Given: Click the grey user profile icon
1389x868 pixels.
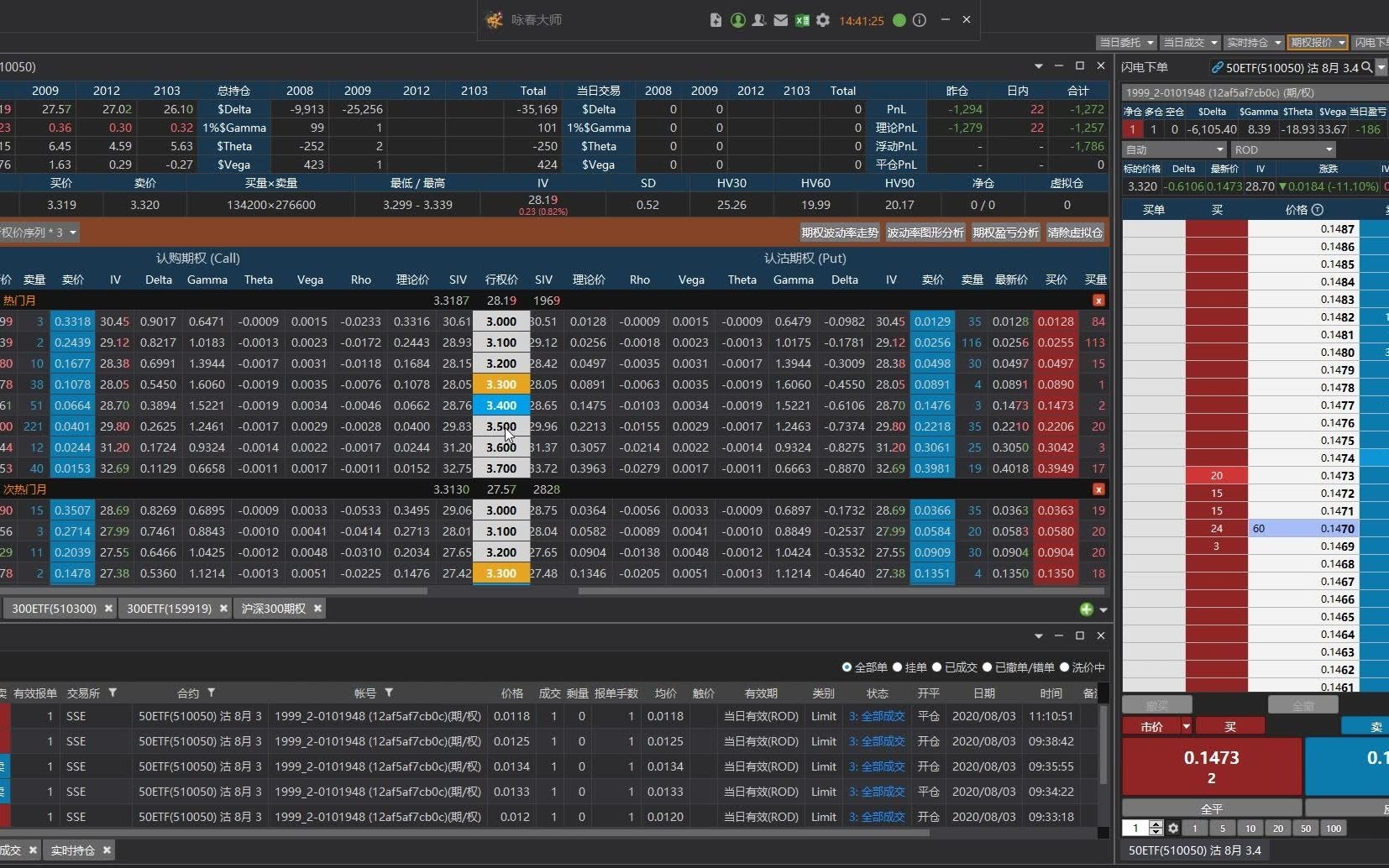Looking at the screenshot, I should (759, 20).
